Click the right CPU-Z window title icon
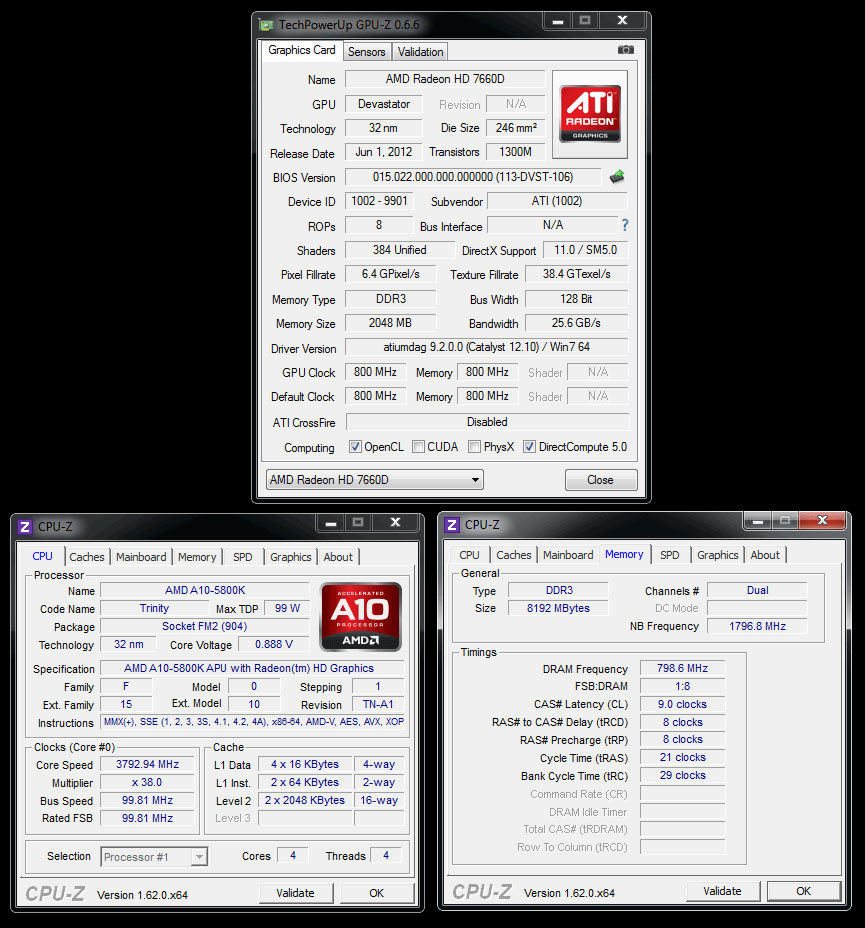The width and height of the screenshot is (865, 928). pos(452,525)
